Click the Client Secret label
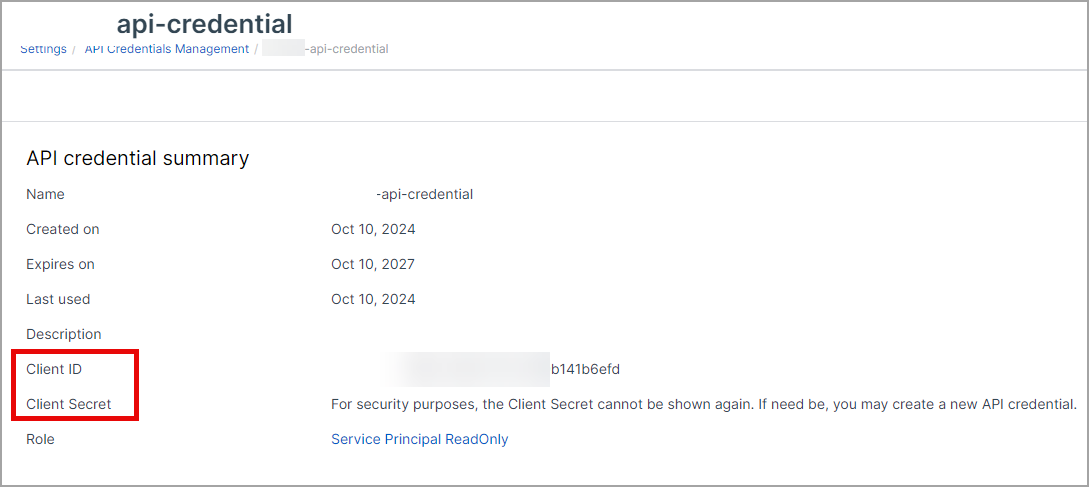Viewport: 1089px width, 487px height. pos(69,404)
